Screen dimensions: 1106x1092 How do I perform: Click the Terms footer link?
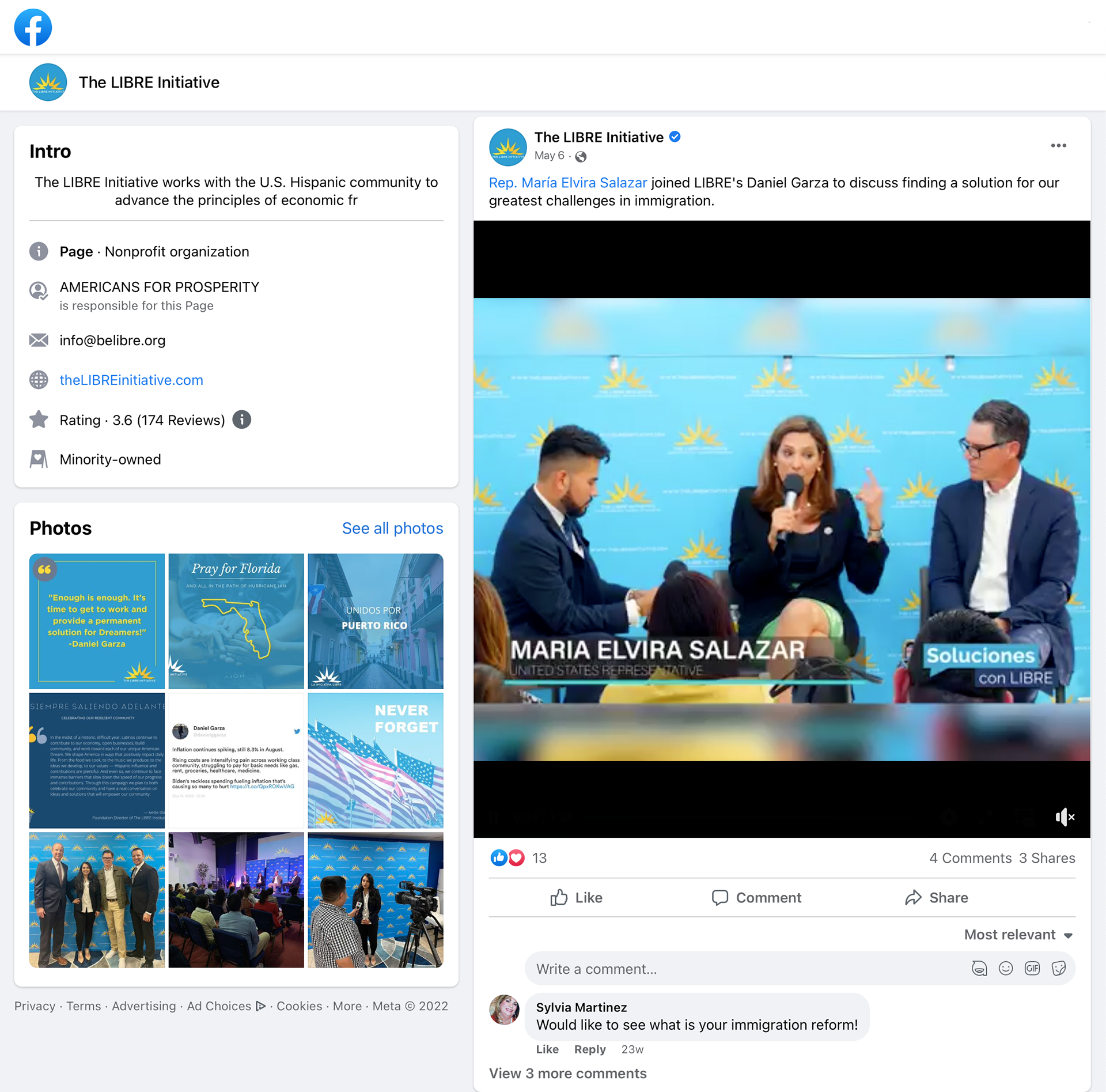click(84, 1006)
